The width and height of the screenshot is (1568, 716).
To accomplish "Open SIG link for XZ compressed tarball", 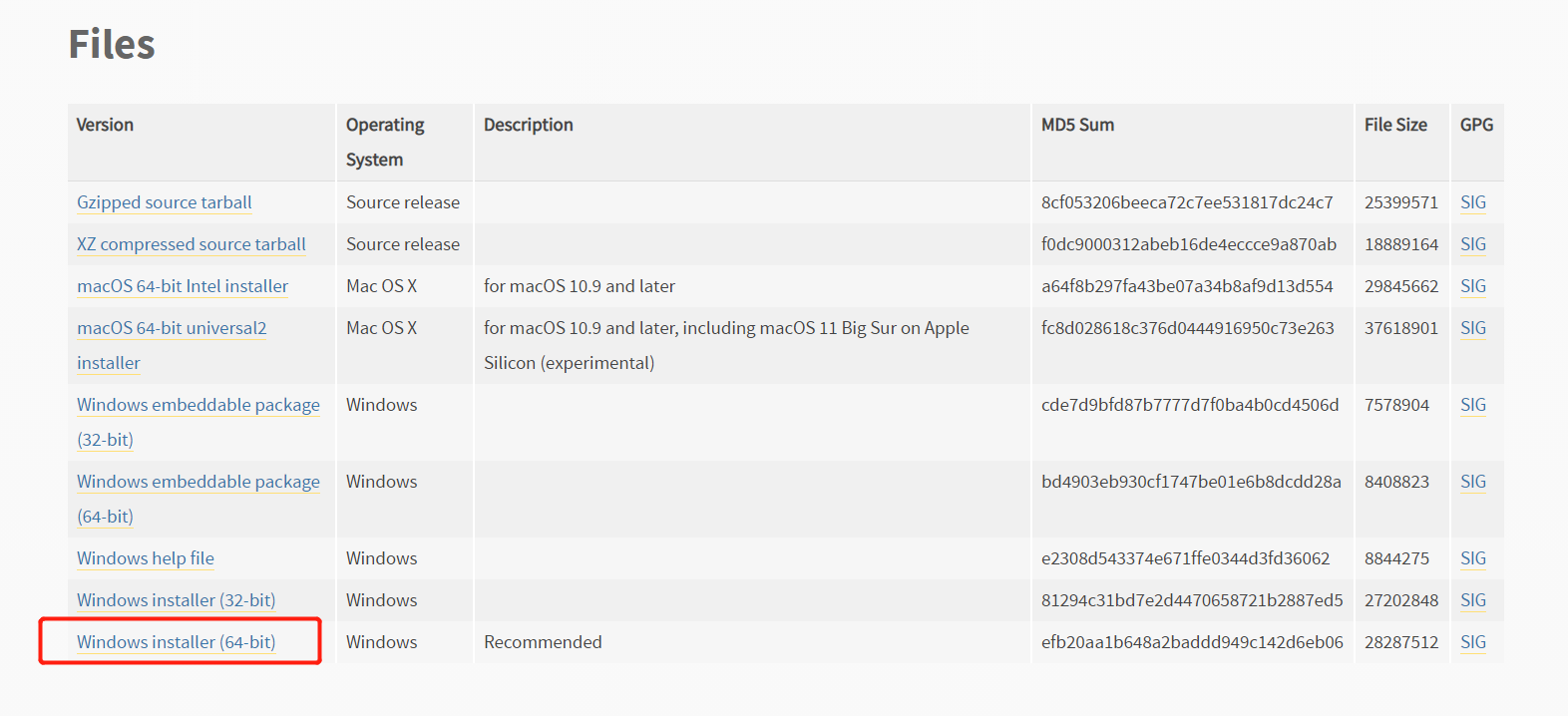I will (1473, 244).
